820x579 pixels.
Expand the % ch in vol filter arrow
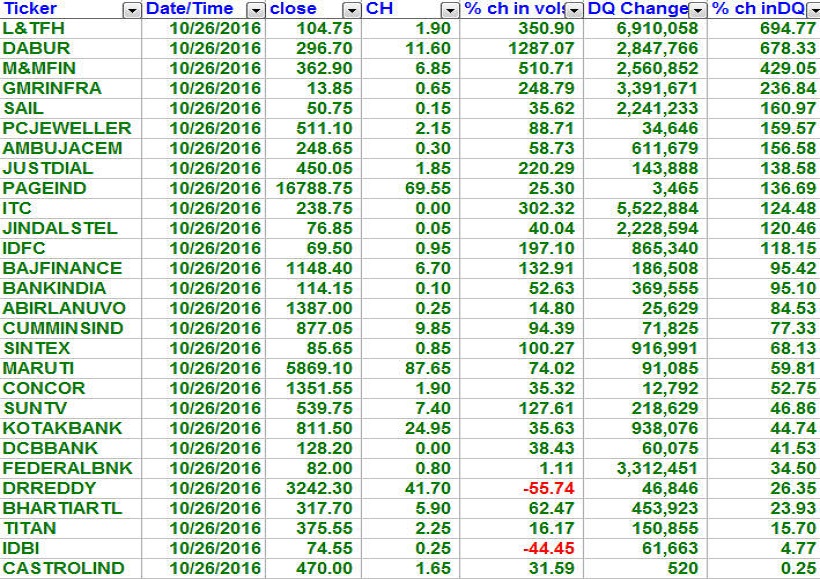click(x=577, y=9)
